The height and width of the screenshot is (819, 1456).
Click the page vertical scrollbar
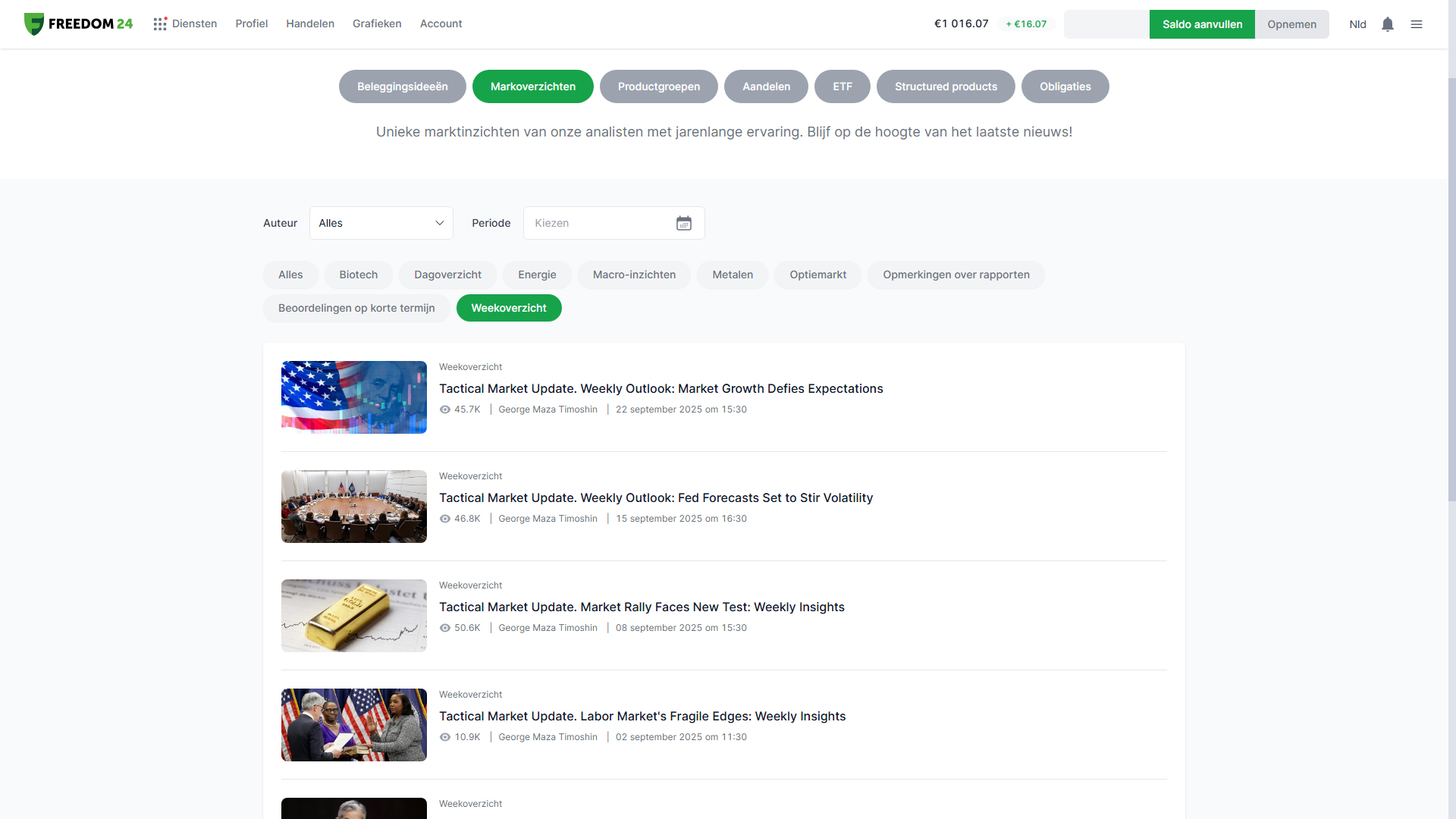click(x=1451, y=288)
